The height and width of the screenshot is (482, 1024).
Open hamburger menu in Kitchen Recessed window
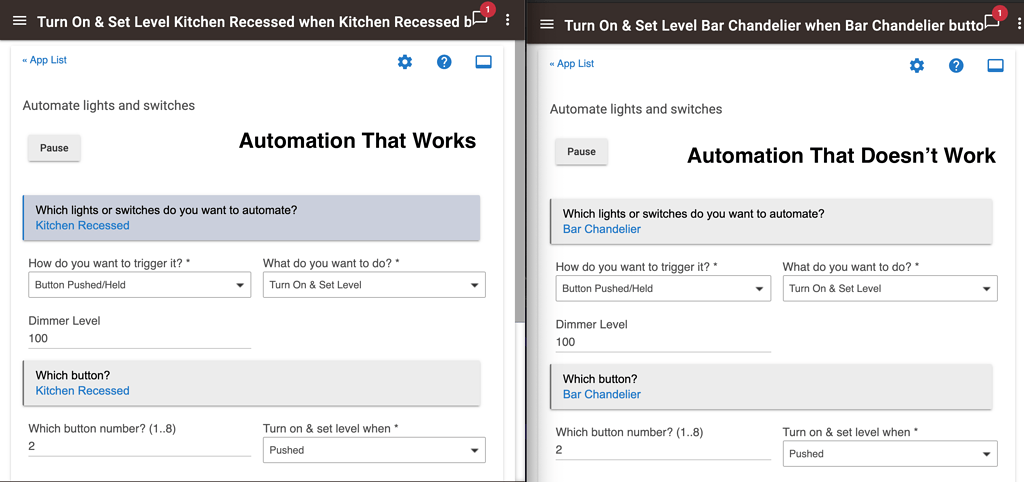coord(19,21)
